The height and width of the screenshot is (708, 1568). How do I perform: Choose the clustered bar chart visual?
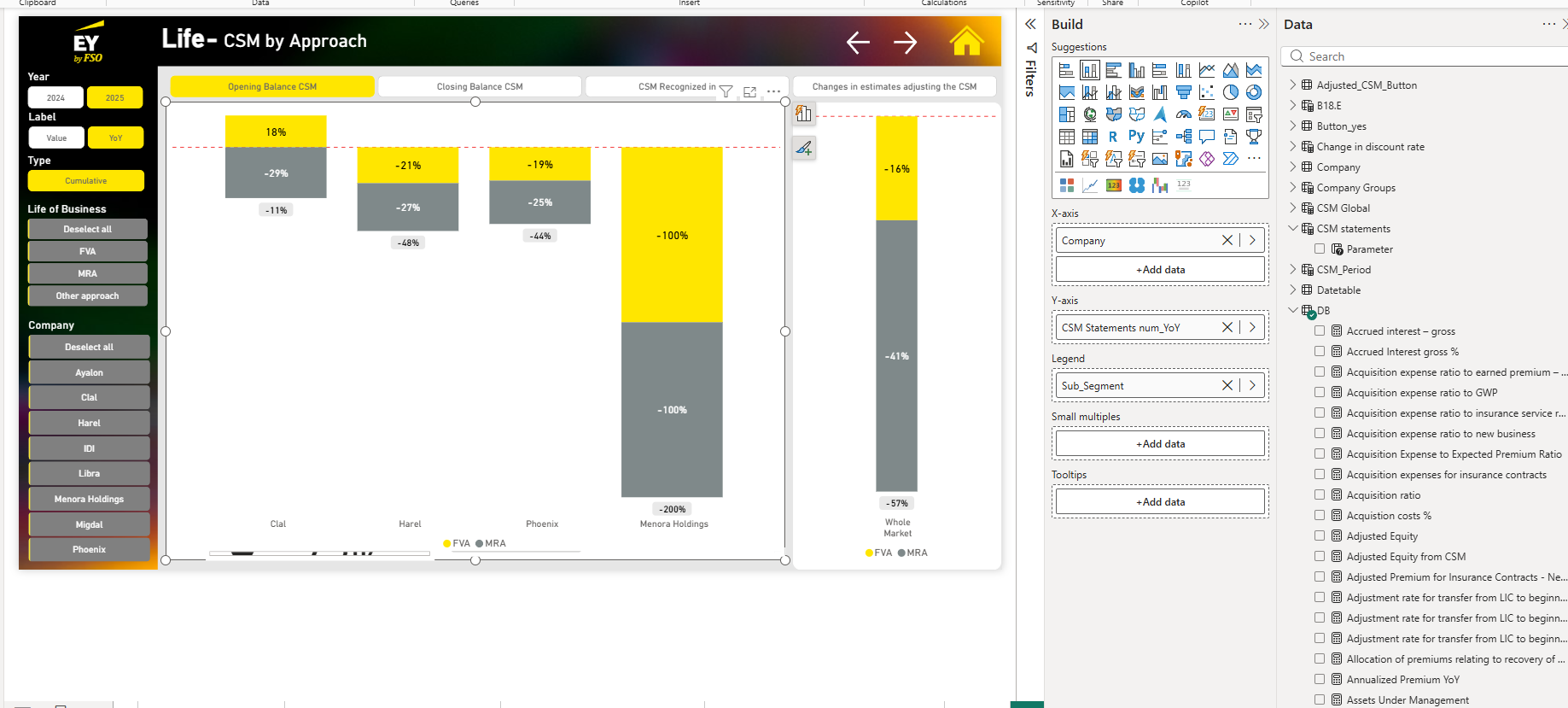(x=1113, y=70)
